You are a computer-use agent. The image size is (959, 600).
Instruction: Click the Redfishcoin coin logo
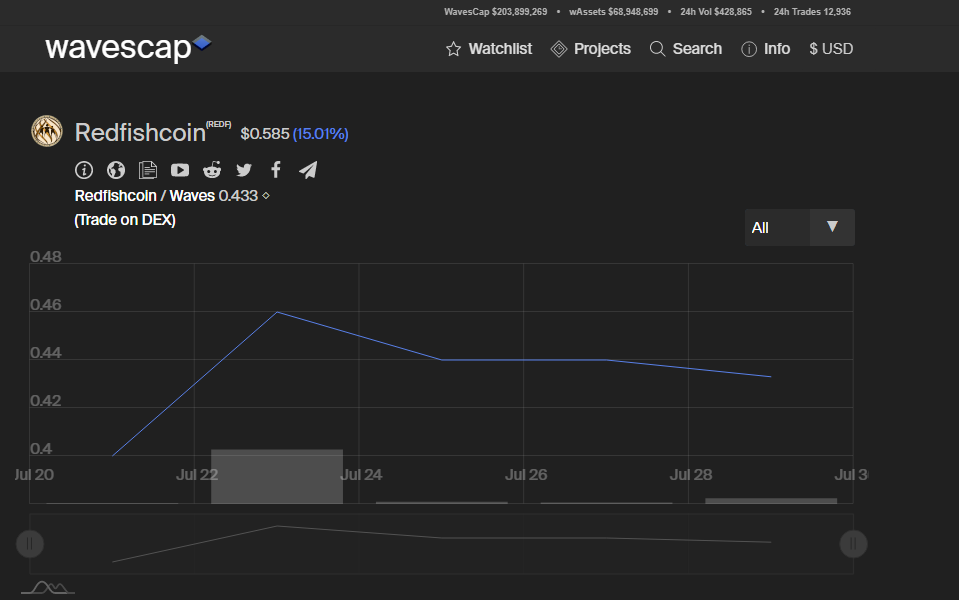point(46,131)
